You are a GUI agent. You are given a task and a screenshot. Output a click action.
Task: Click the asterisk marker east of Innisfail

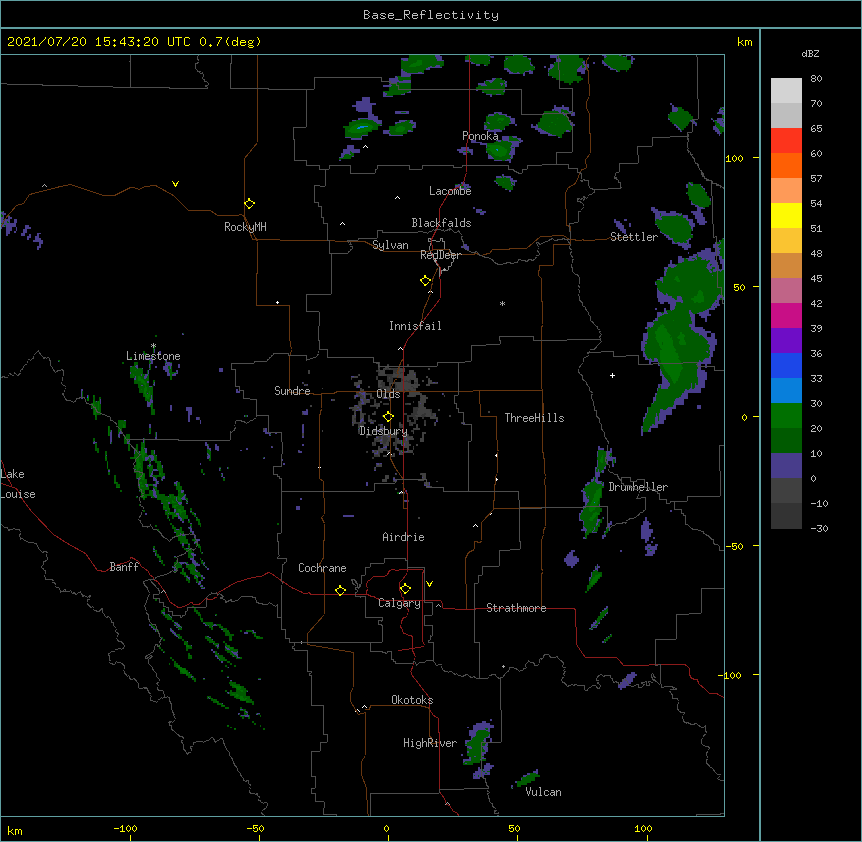[x=502, y=303]
